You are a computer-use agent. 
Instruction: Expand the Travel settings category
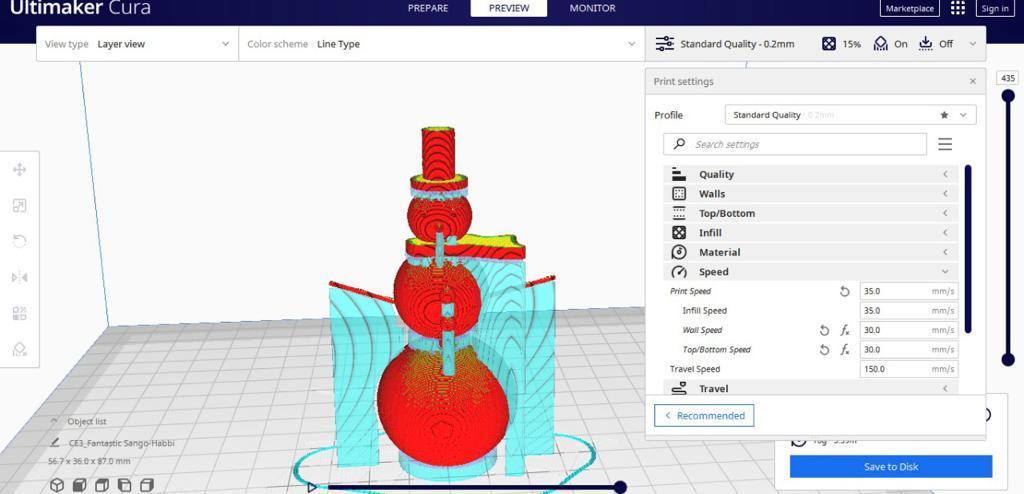[811, 389]
